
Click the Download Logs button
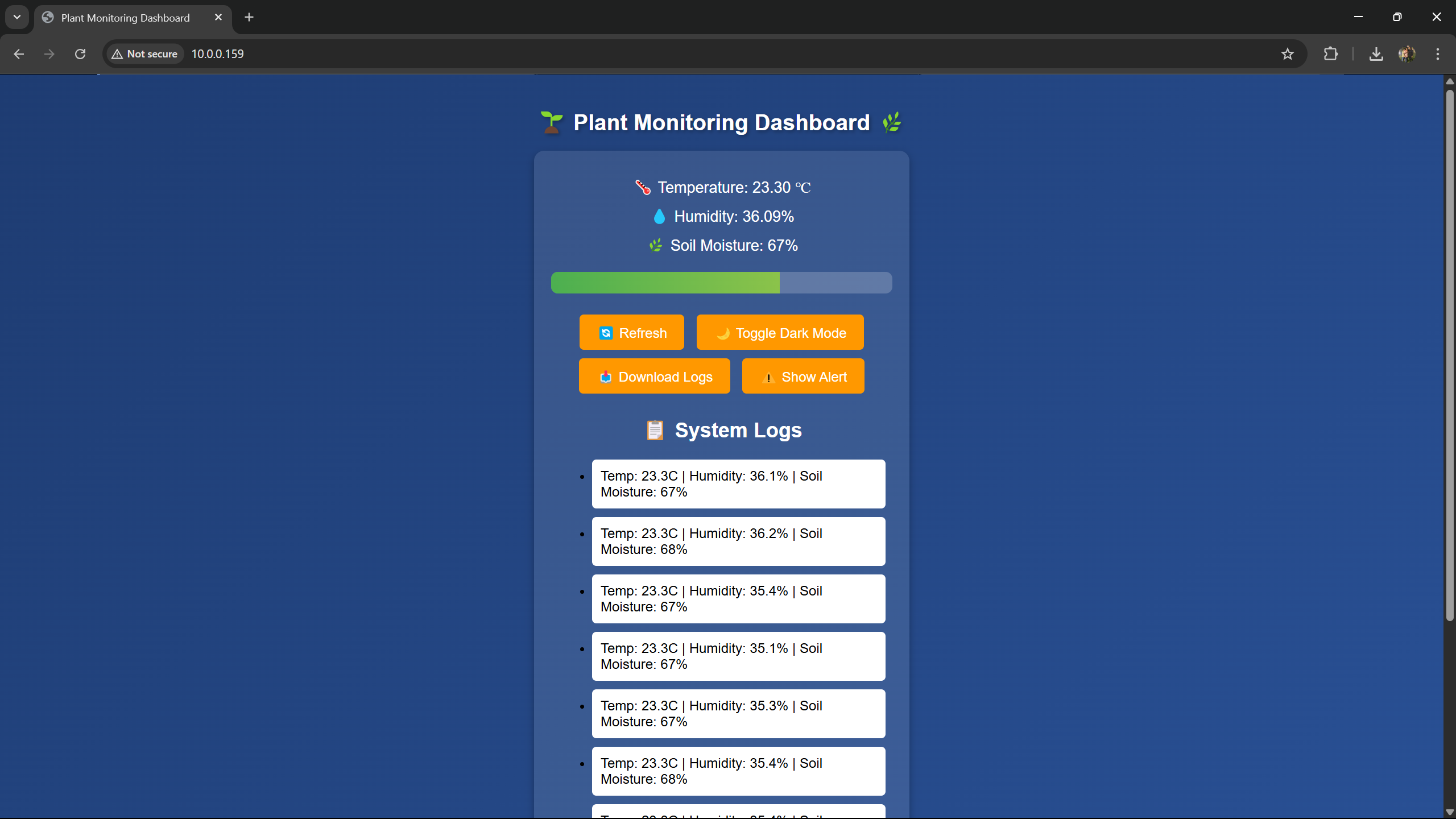click(654, 377)
